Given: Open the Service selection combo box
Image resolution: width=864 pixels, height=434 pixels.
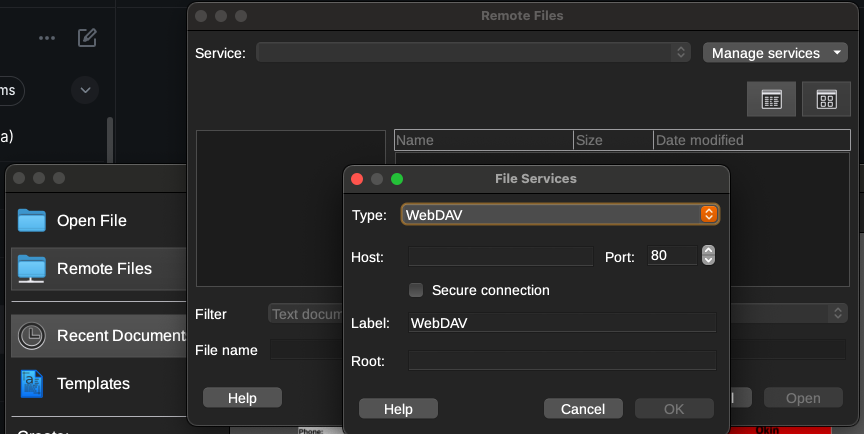Looking at the screenshot, I should [x=473, y=53].
